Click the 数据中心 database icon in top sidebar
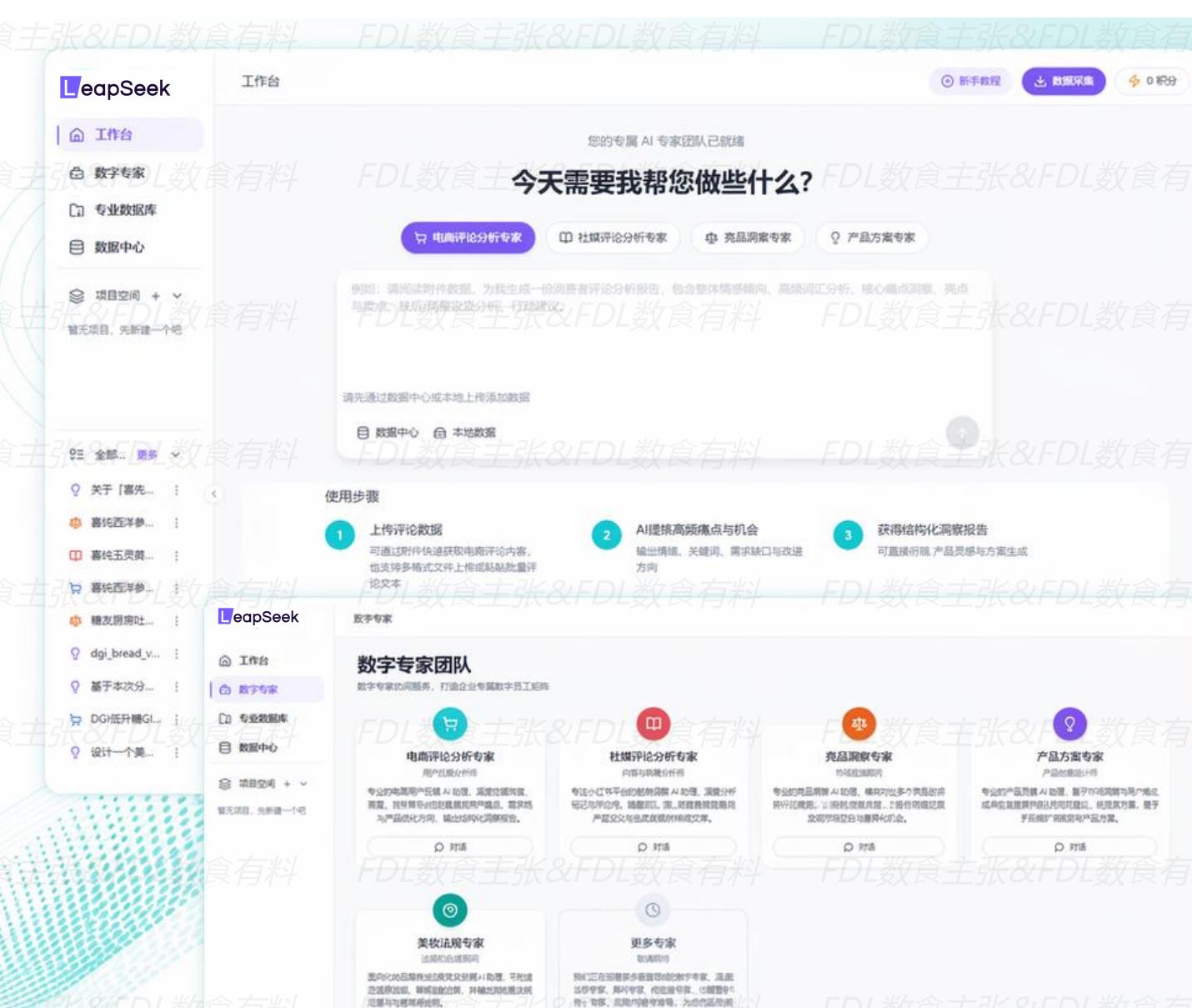The width and height of the screenshot is (1192, 1008). click(77, 247)
